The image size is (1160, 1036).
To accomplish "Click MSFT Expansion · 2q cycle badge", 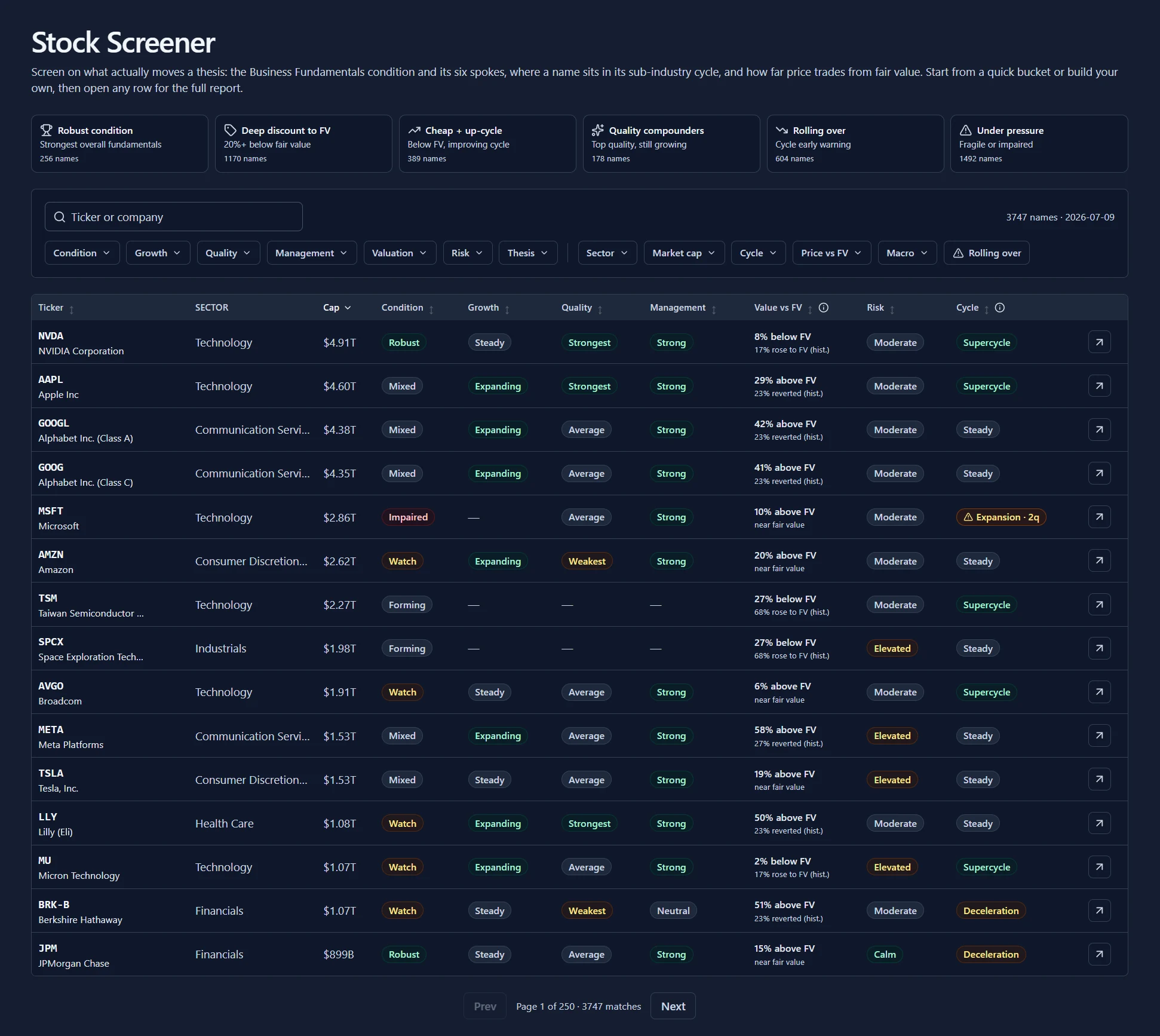I will (x=1001, y=517).
